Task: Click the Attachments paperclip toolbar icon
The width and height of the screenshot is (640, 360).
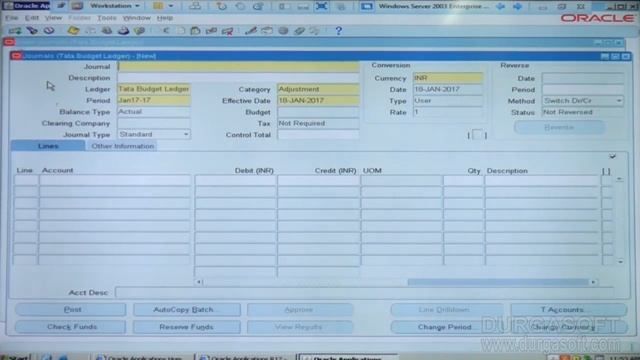Action: (x=300, y=31)
